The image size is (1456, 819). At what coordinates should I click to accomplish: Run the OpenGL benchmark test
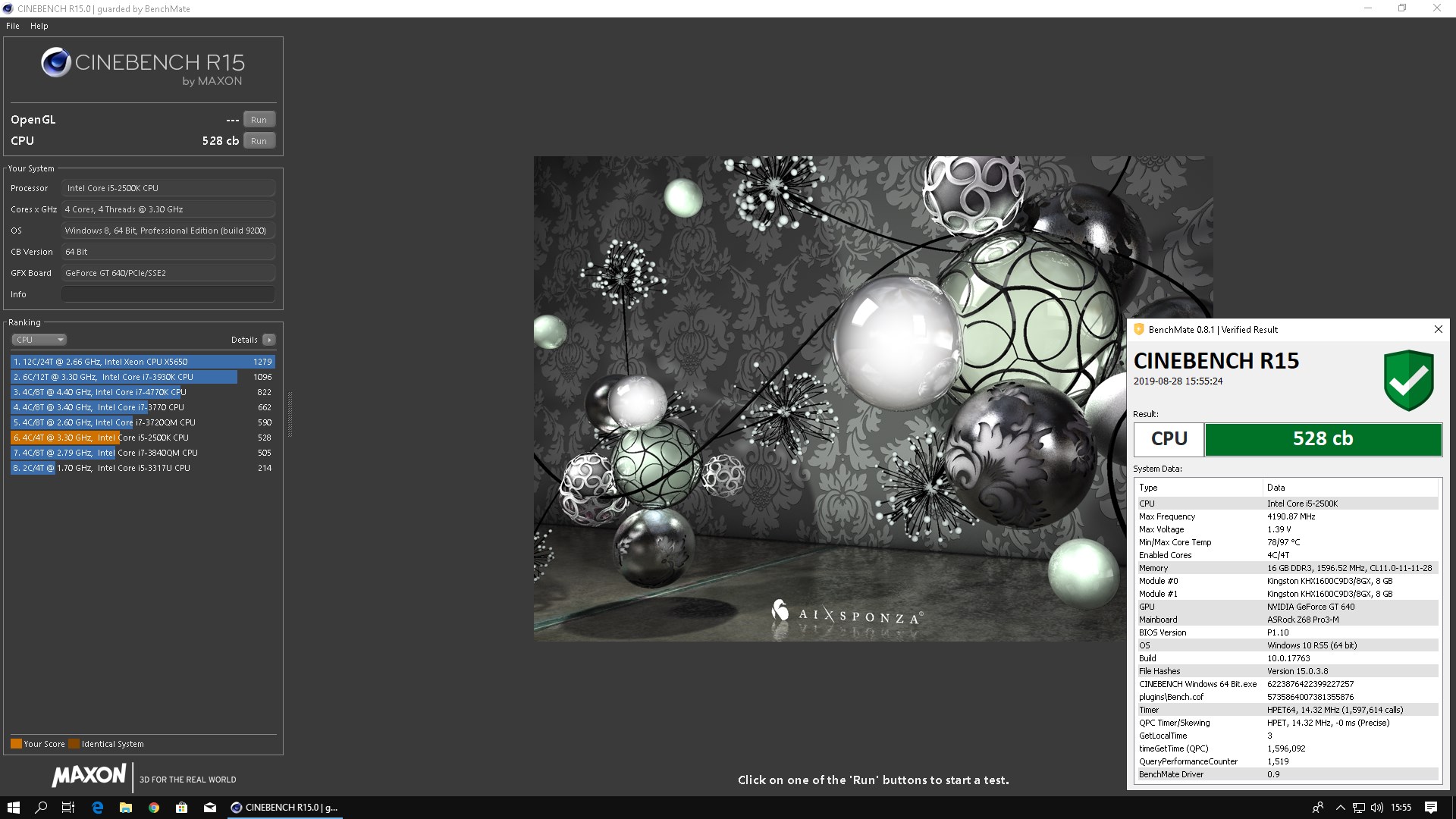(259, 120)
